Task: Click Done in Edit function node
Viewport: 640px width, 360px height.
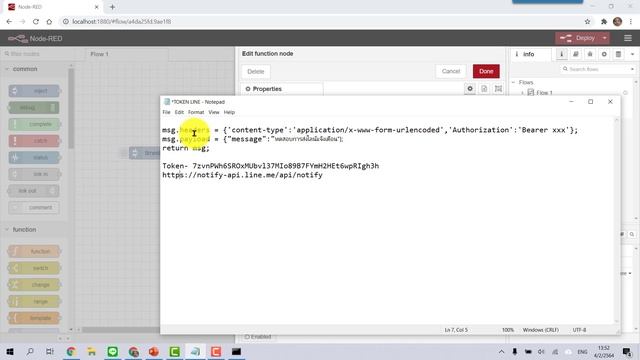Action: 486,71
